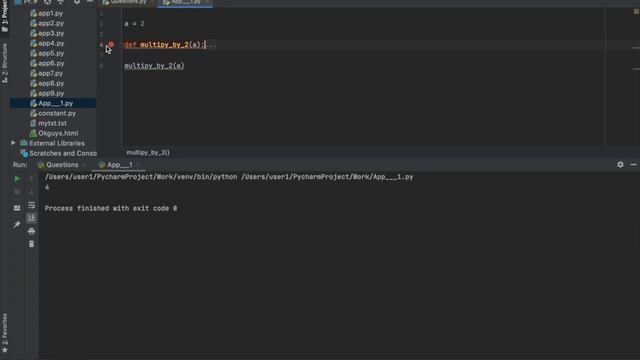The image size is (640, 360).
Task: Open app2.py in the project tree
Action: (x=47, y=23)
